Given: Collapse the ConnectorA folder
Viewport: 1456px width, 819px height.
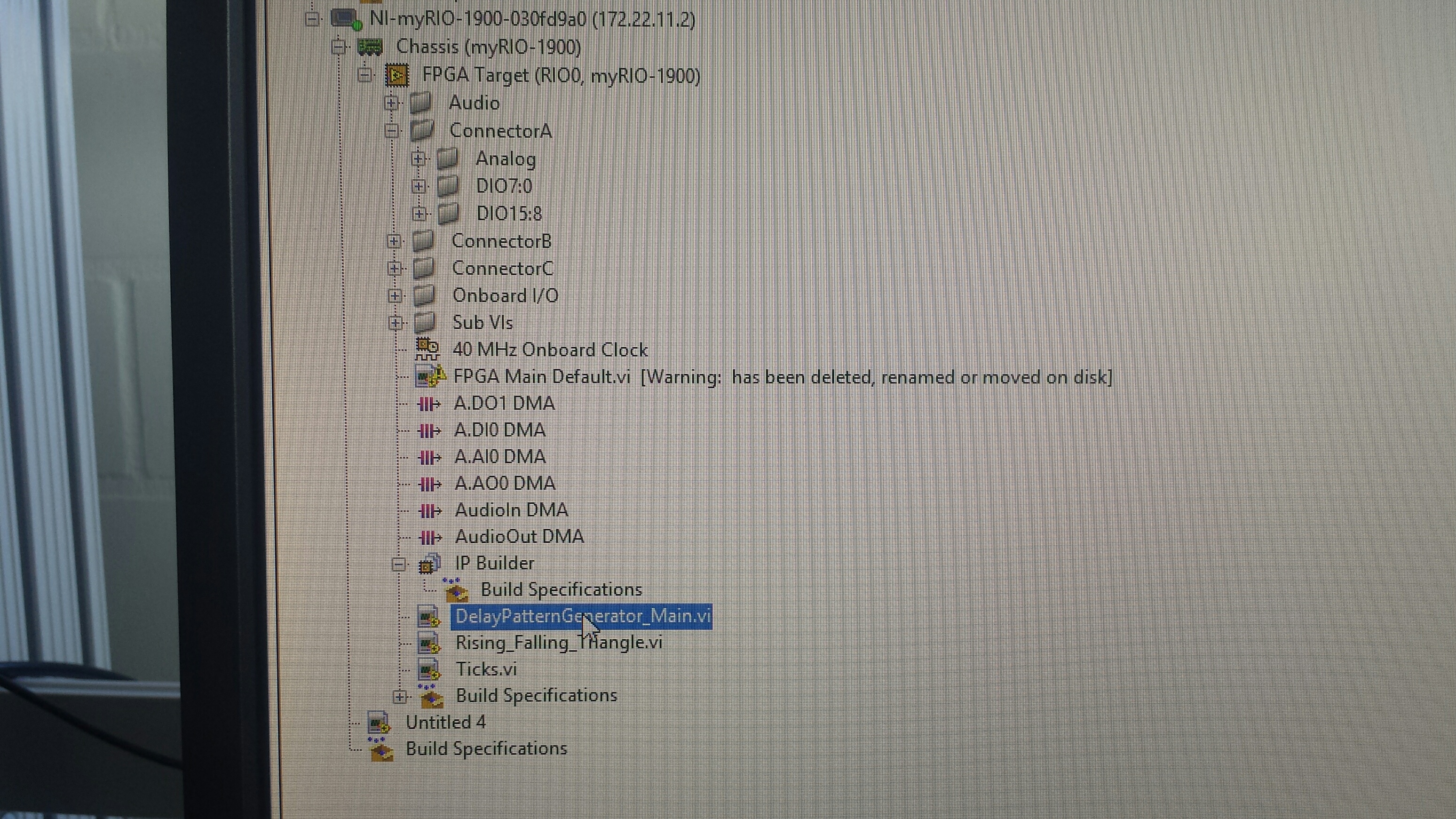Looking at the screenshot, I should (x=391, y=131).
